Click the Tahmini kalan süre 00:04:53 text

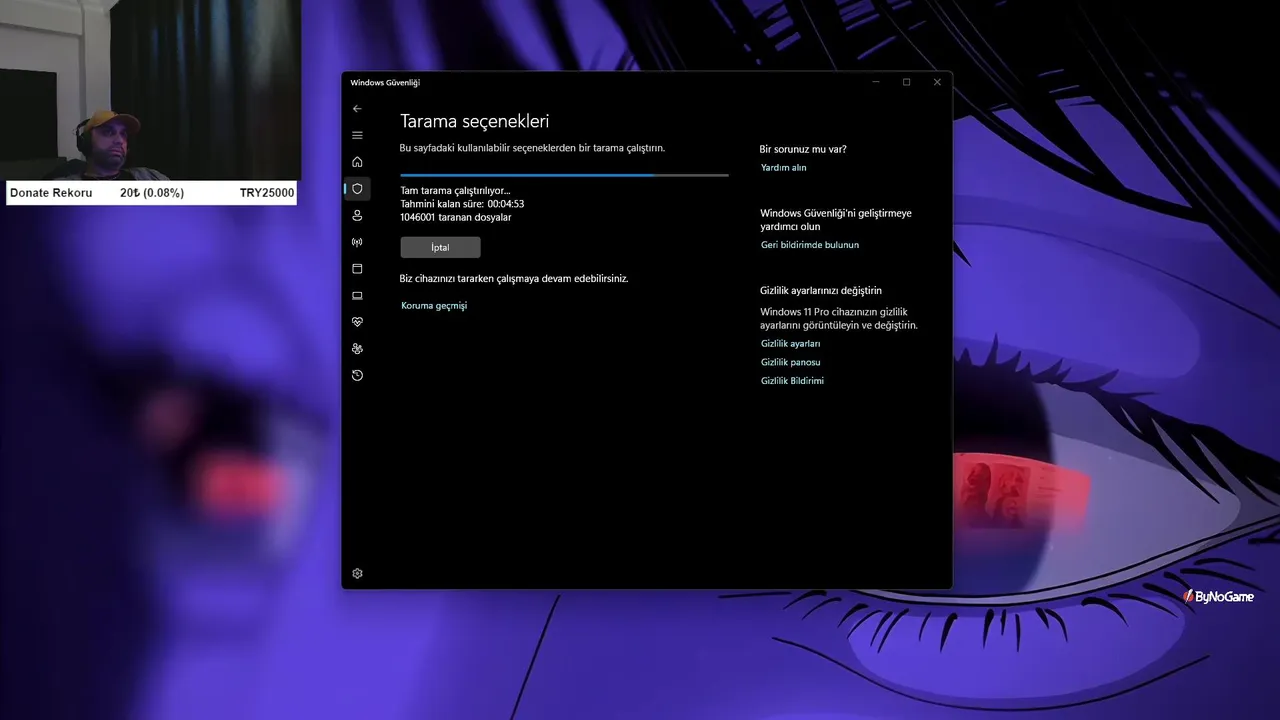tap(462, 203)
